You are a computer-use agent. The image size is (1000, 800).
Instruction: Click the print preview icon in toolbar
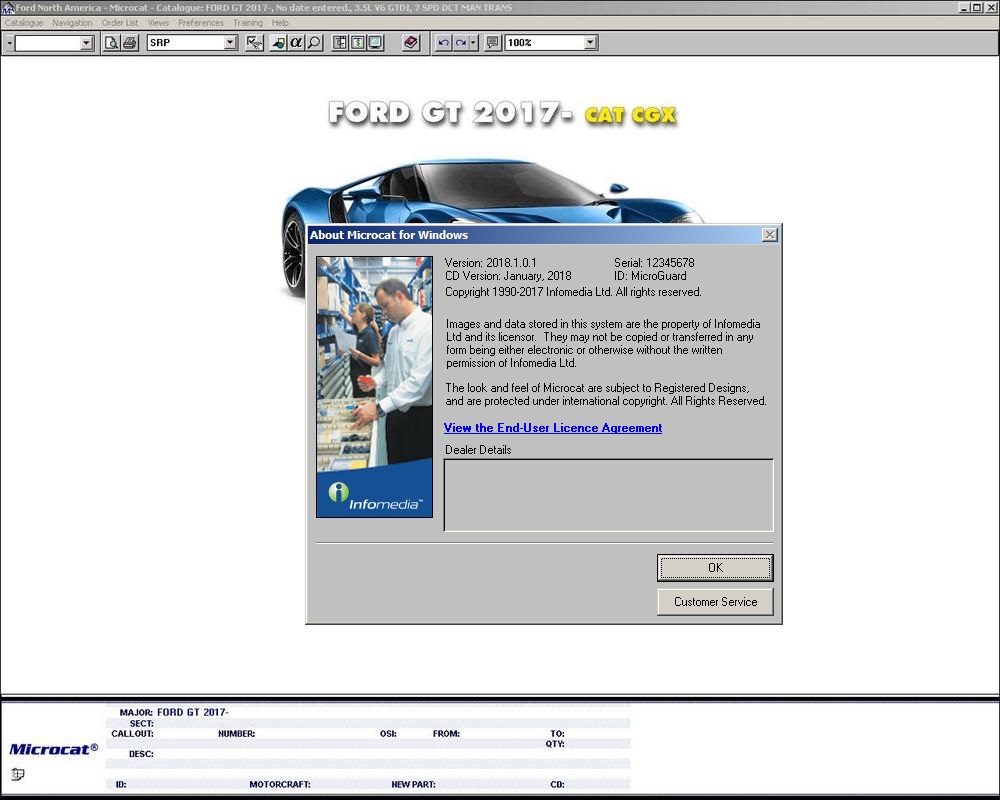point(112,43)
